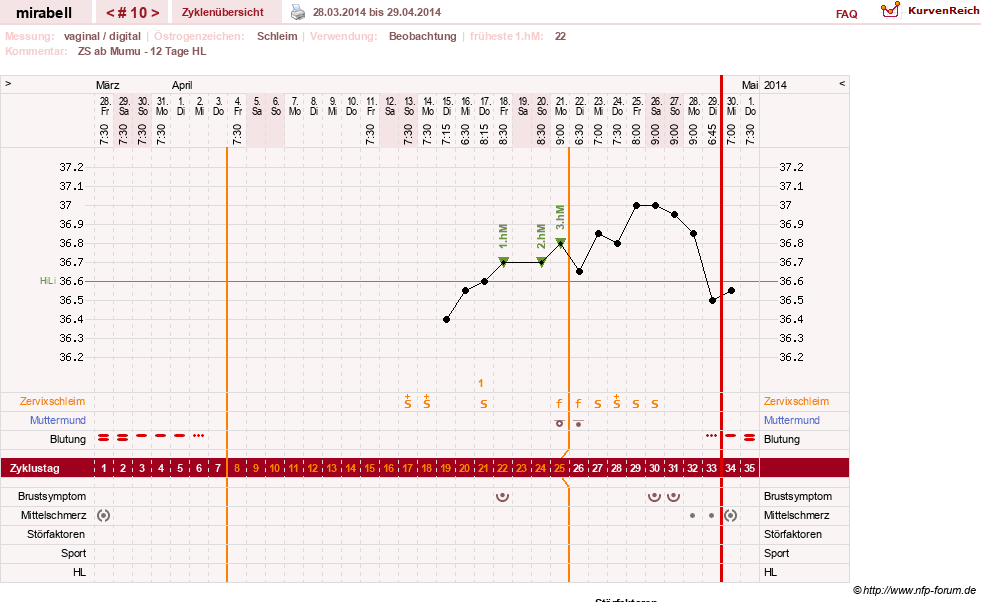The width and height of the screenshot is (981, 602).
Task: Click the bleeding dash on cycle day 5
Action: [x=180, y=436]
